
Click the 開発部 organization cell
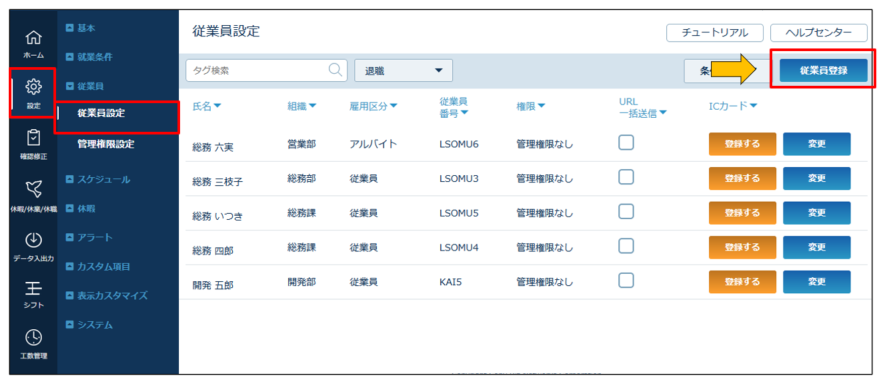coord(301,282)
